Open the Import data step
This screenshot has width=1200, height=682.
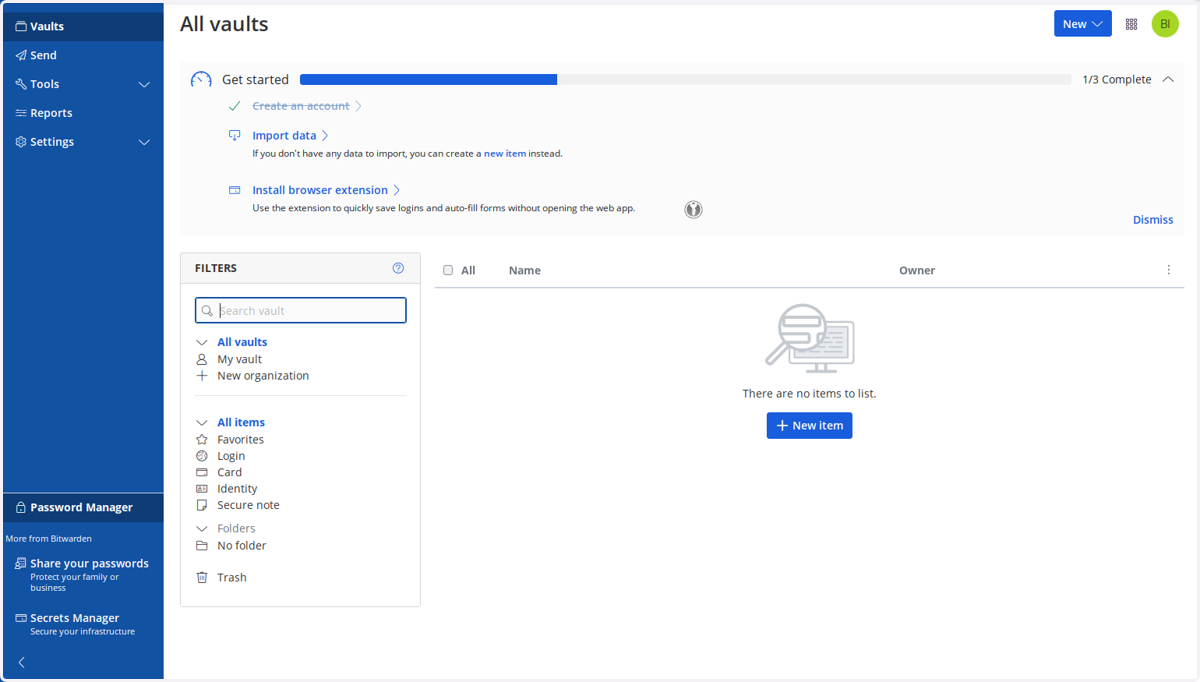pyautogui.click(x=284, y=135)
